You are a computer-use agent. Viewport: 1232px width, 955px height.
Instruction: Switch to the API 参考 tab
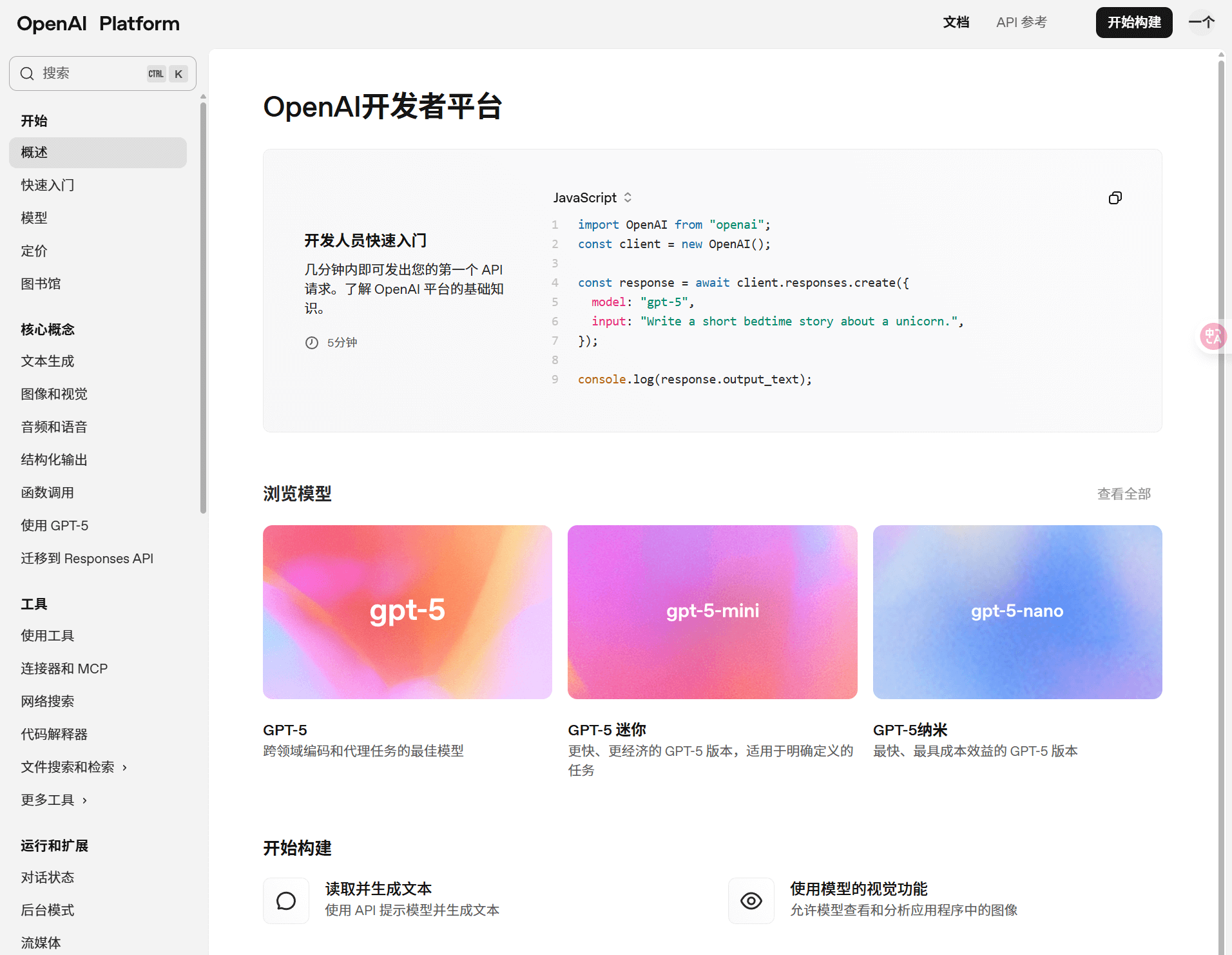point(1021,23)
